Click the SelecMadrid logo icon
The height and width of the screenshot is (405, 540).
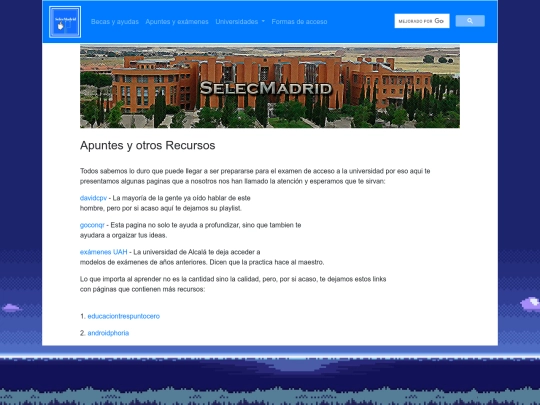pyautogui.click(x=65, y=22)
